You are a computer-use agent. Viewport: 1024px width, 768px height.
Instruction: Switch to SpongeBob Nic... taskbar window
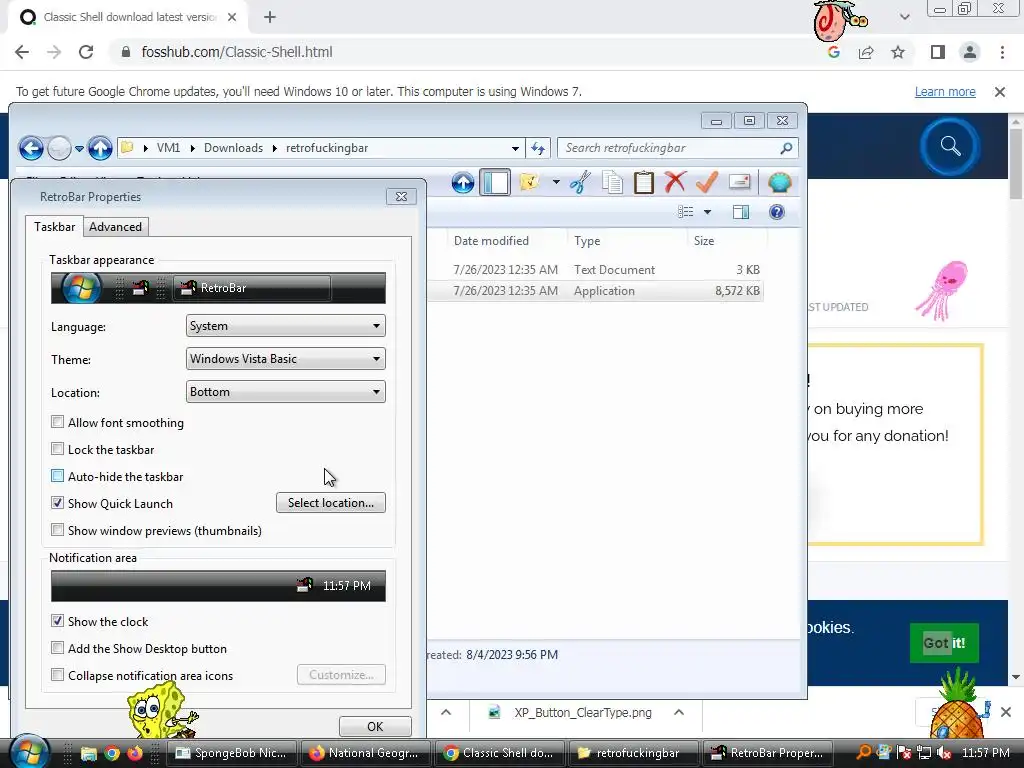point(232,753)
